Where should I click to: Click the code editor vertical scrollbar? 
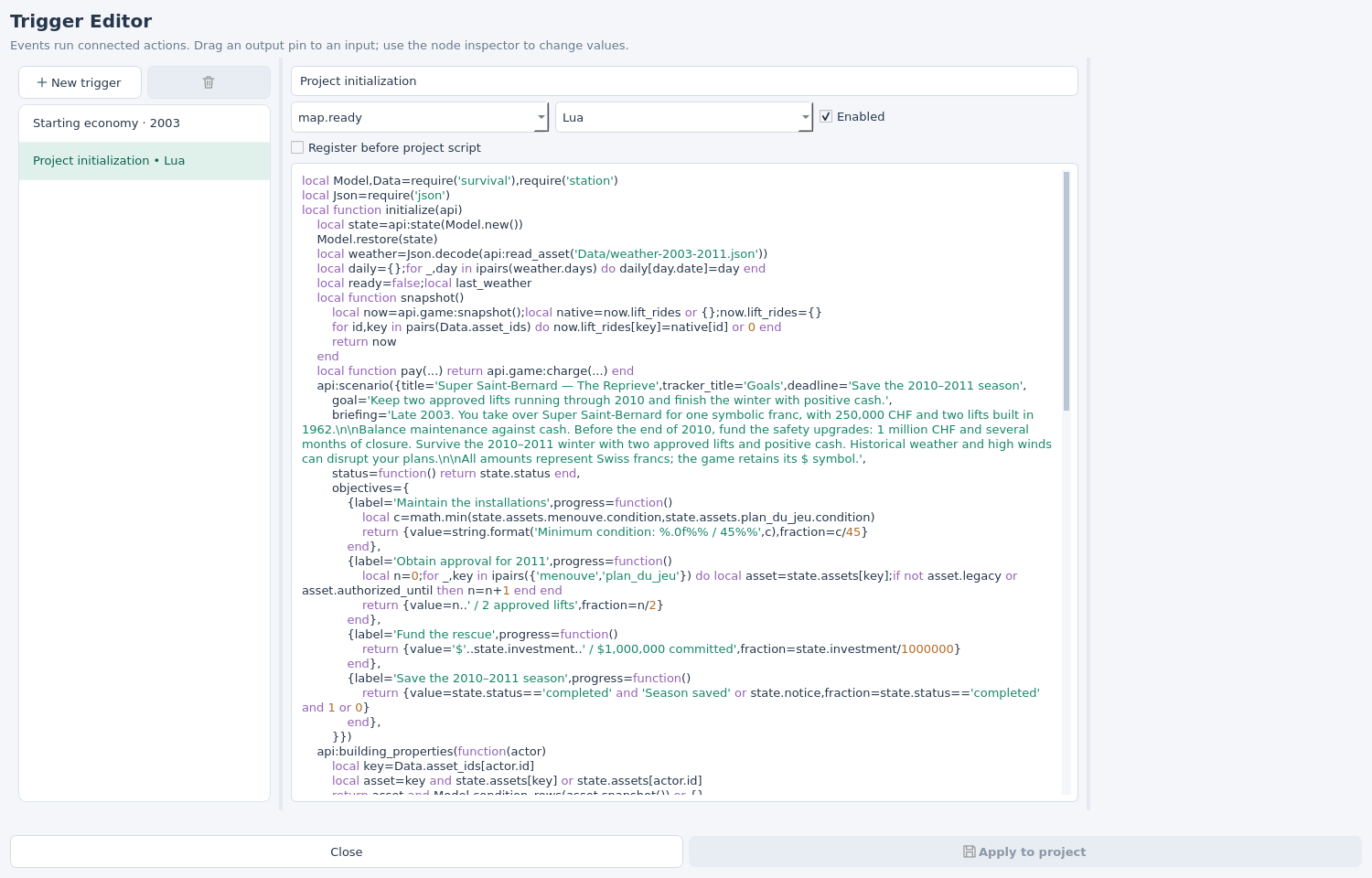[1067, 291]
